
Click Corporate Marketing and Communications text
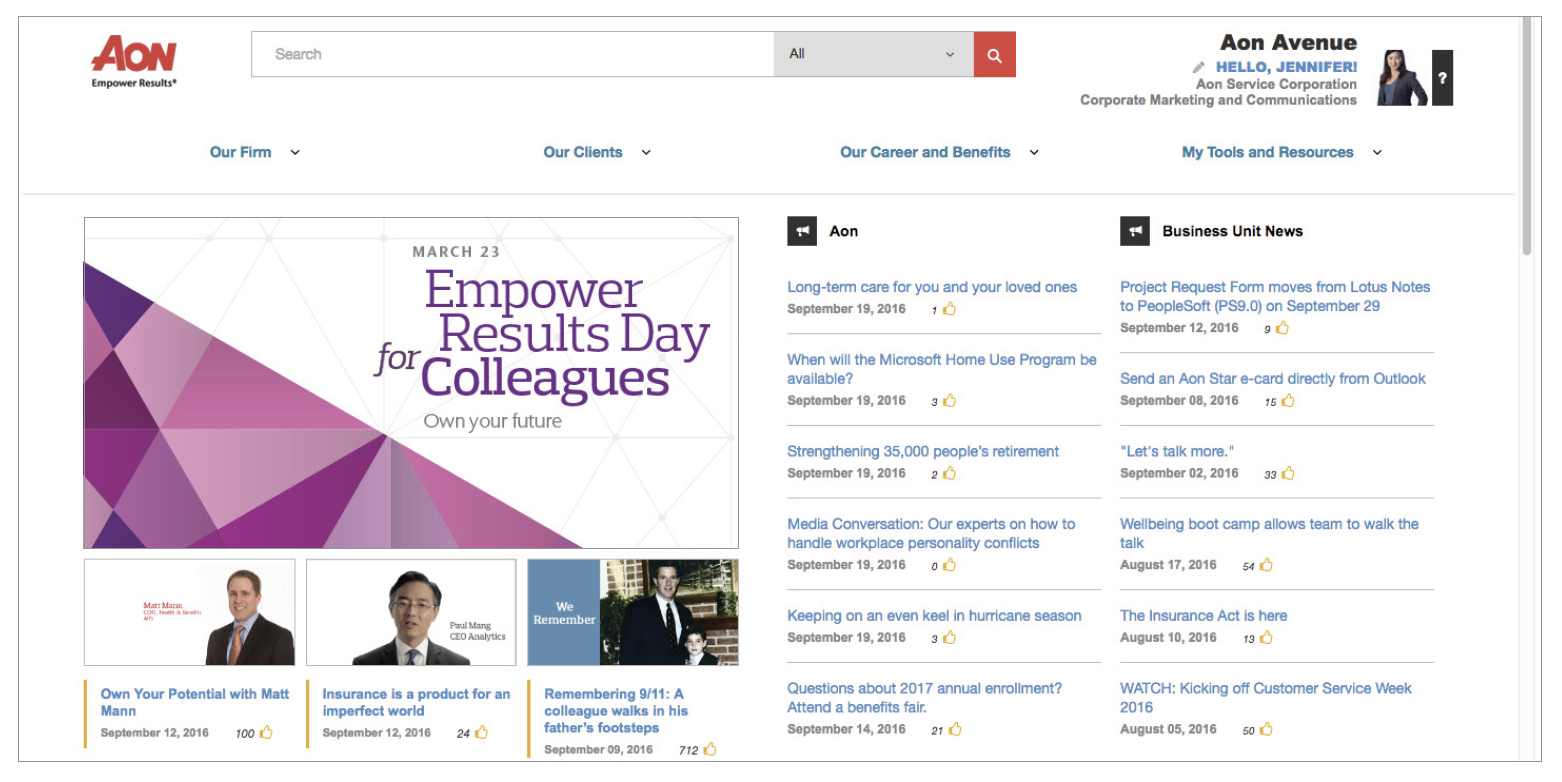1218,100
